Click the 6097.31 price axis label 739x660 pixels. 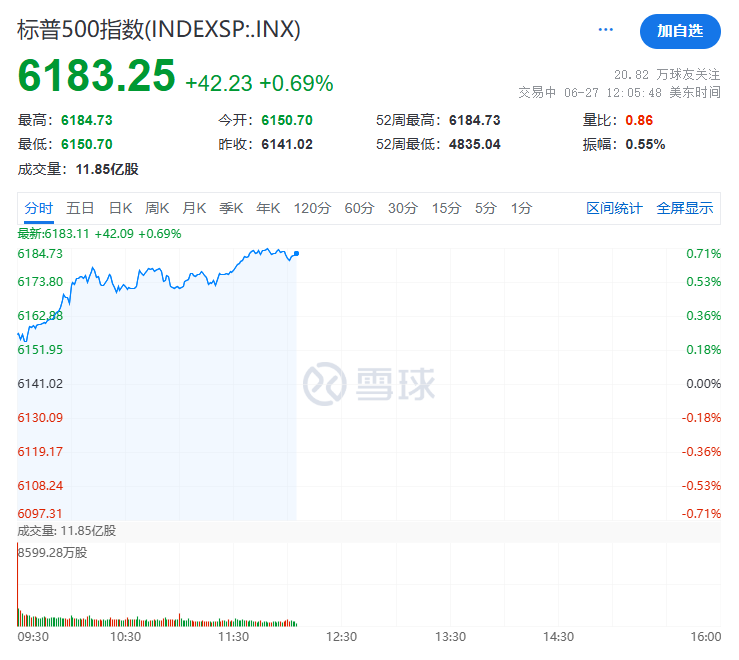coord(40,513)
